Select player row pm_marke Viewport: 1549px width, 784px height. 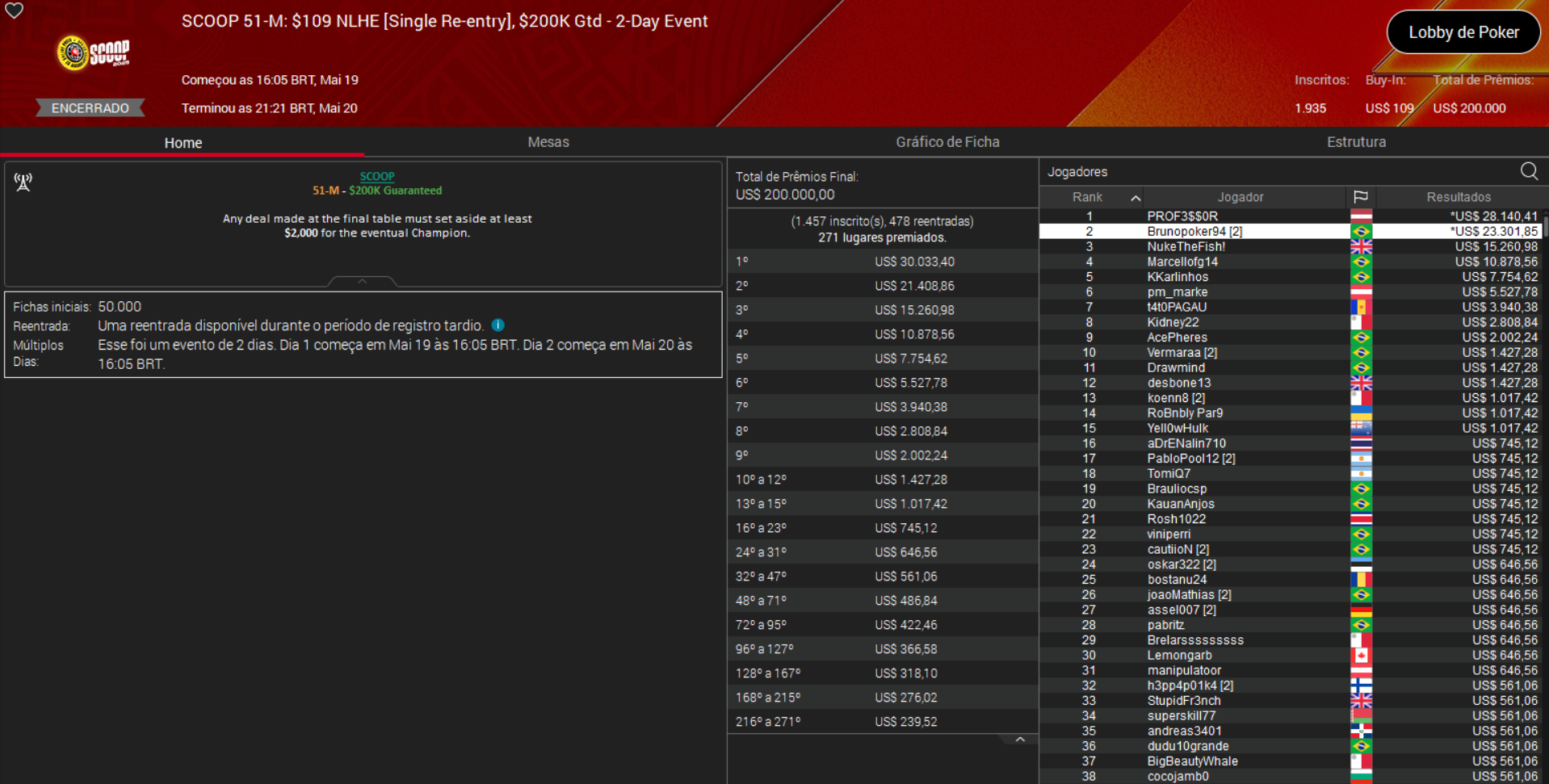tap(1290, 292)
